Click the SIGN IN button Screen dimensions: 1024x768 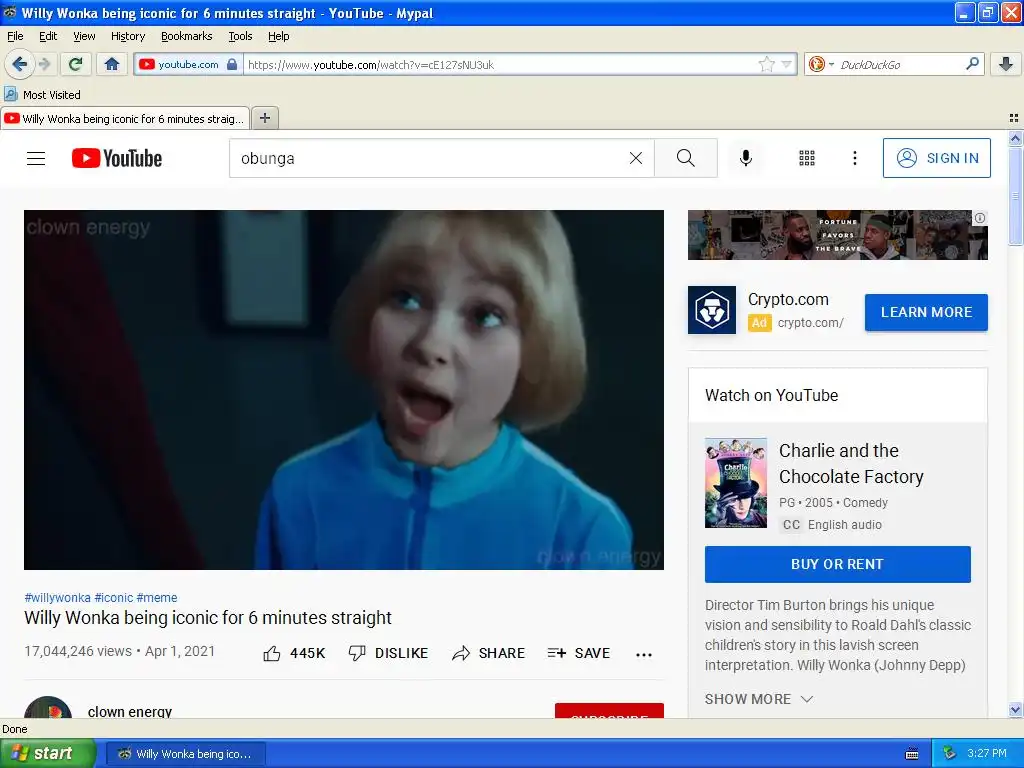[x=936, y=158]
